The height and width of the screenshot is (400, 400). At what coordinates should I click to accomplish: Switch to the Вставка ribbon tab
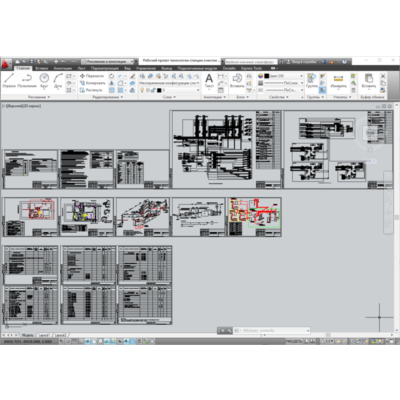point(42,68)
